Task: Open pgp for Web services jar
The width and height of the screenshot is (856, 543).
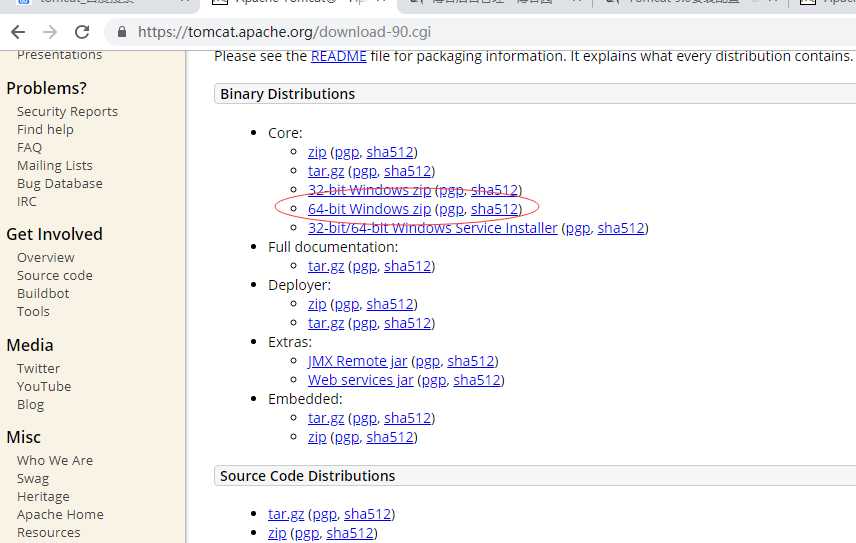Action: click(x=434, y=380)
